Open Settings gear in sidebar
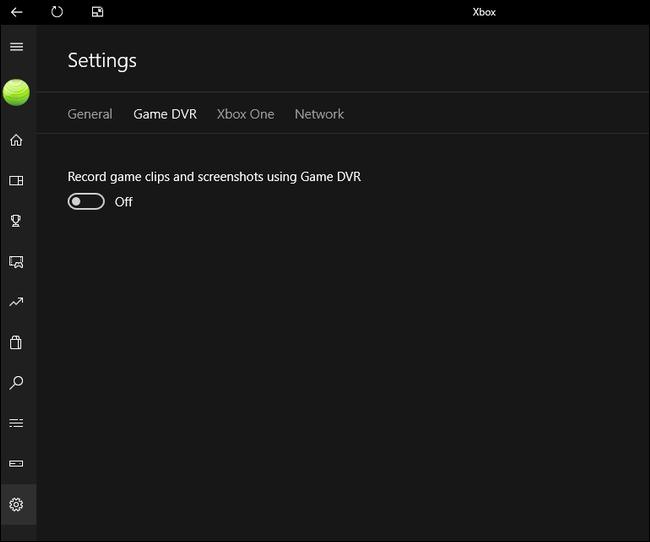 (x=16, y=504)
